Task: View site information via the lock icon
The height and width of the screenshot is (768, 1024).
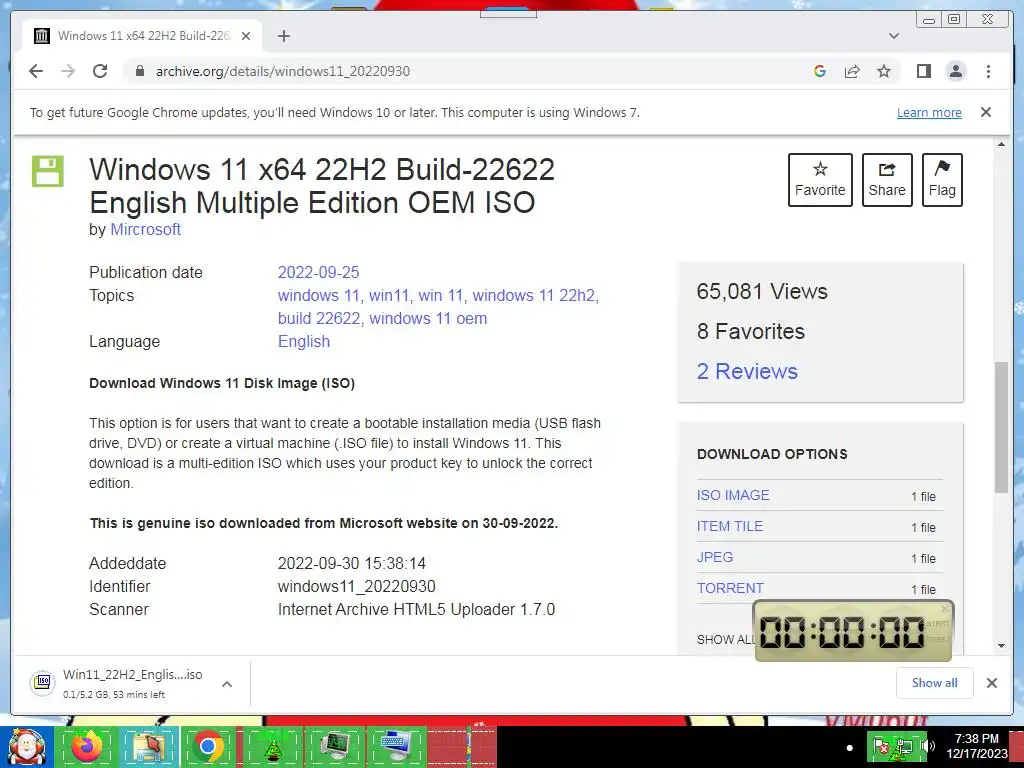Action: coord(139,71)
